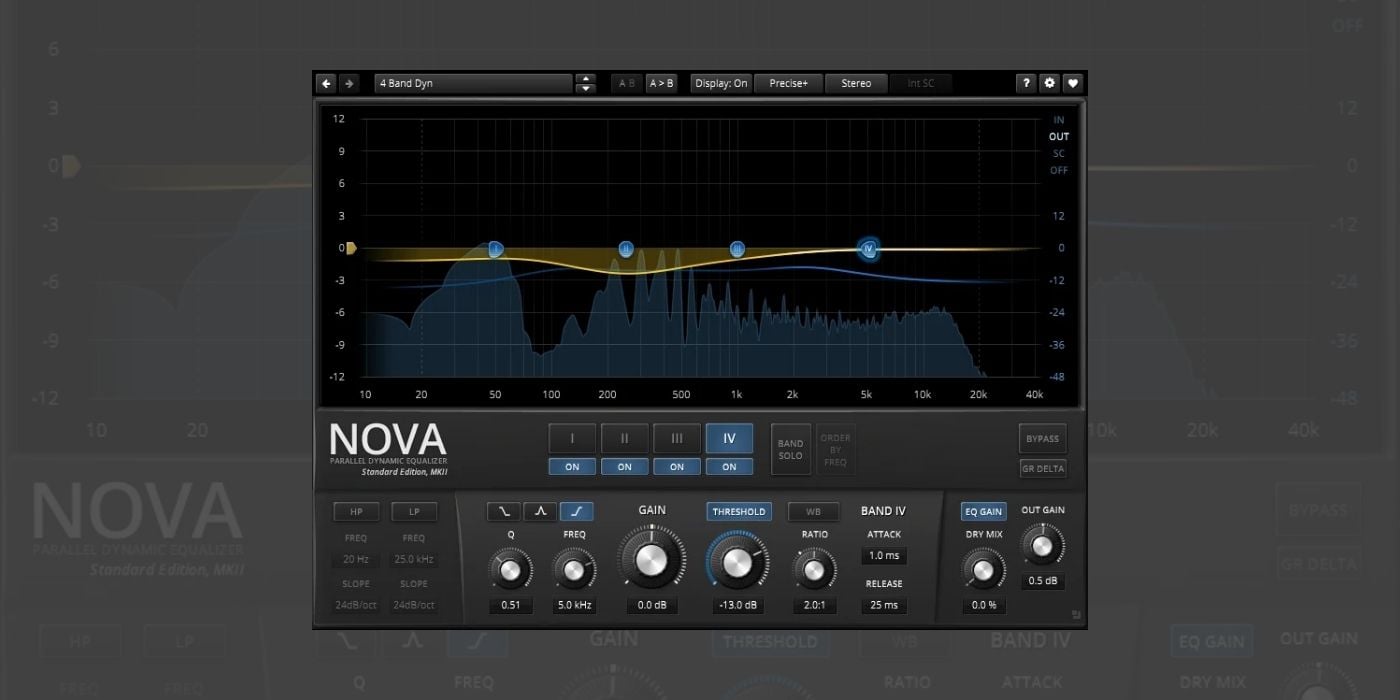Click the heart icon

(1072, 83)
